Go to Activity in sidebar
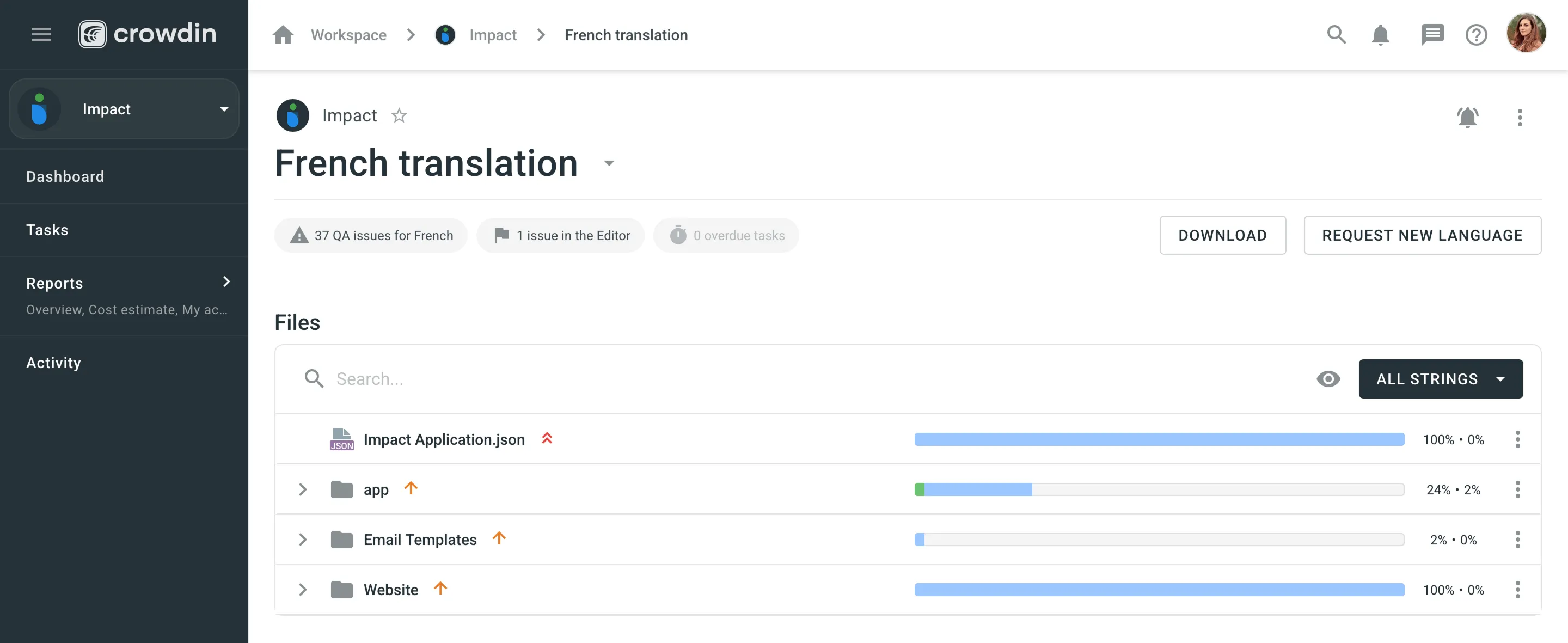 [53, 363]
